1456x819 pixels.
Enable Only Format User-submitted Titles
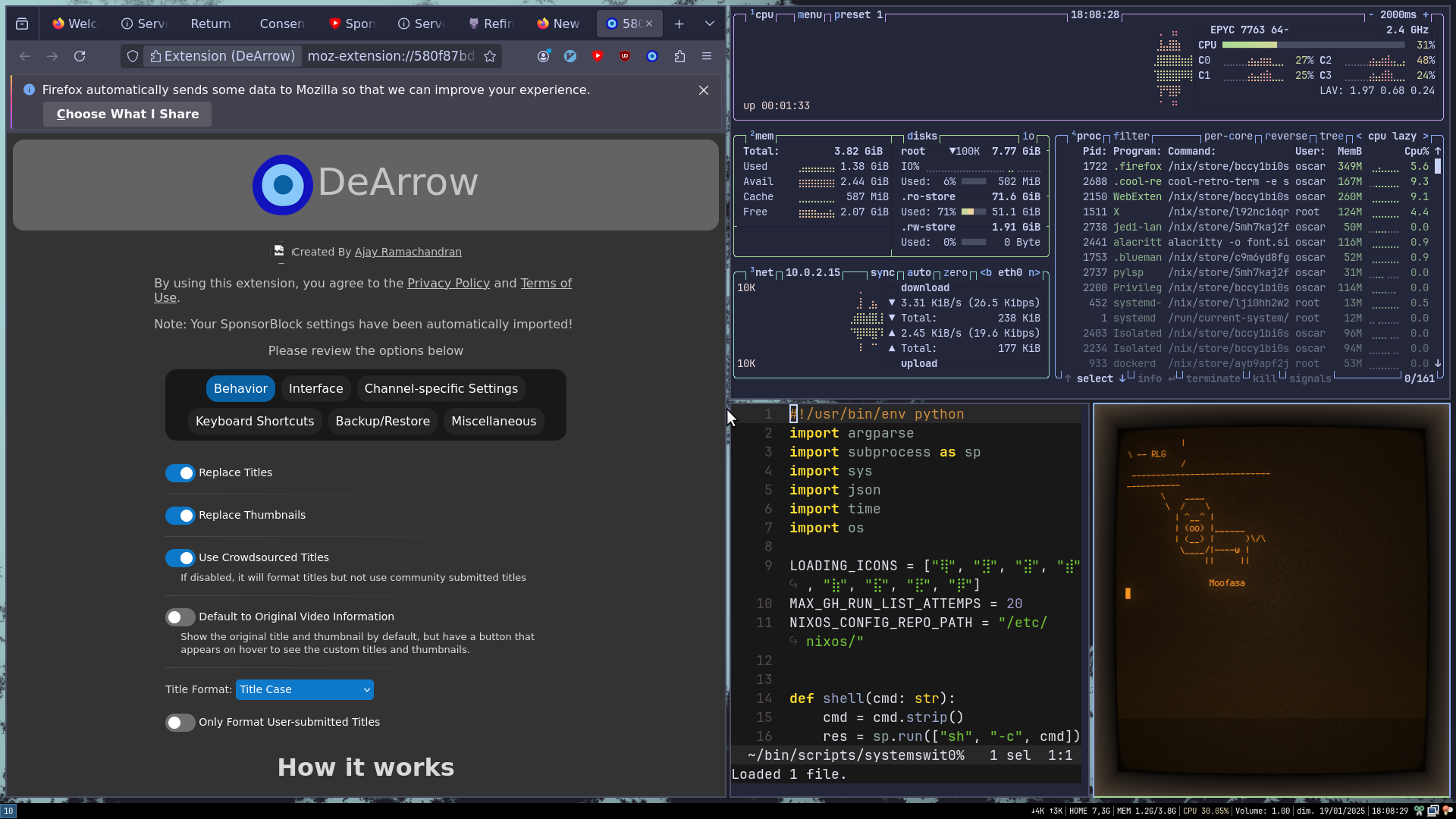pyautogui.click(x=180, y=723)
